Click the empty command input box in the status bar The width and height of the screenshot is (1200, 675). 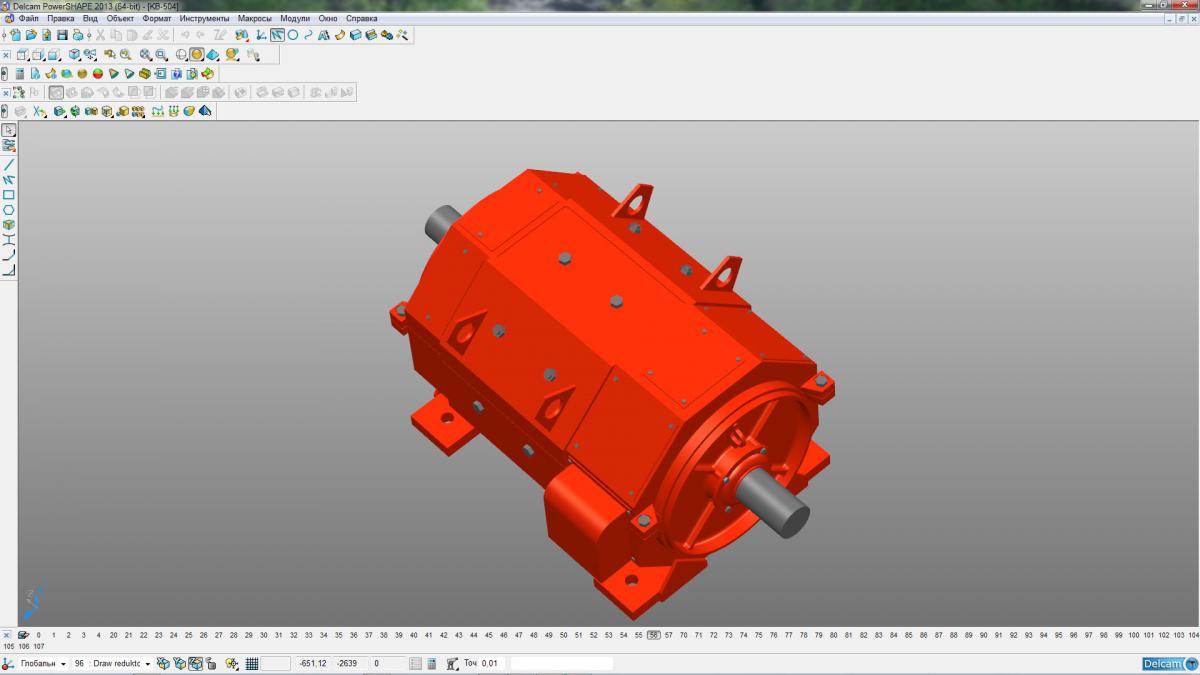pyautogui.click(x=562, y=664)
